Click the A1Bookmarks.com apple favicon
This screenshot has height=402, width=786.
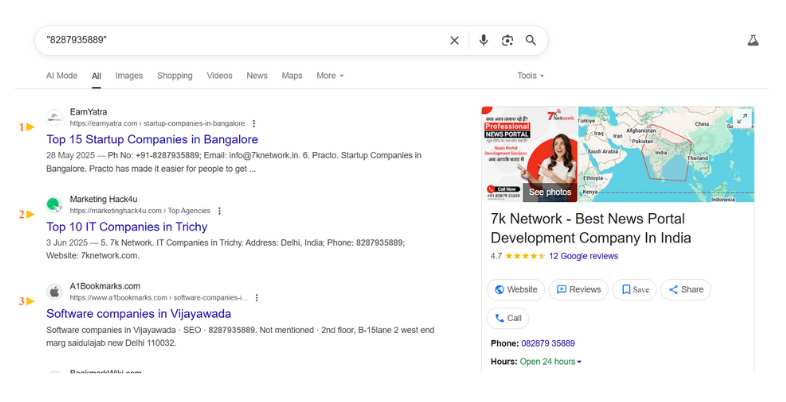click(x=54, y=291)
